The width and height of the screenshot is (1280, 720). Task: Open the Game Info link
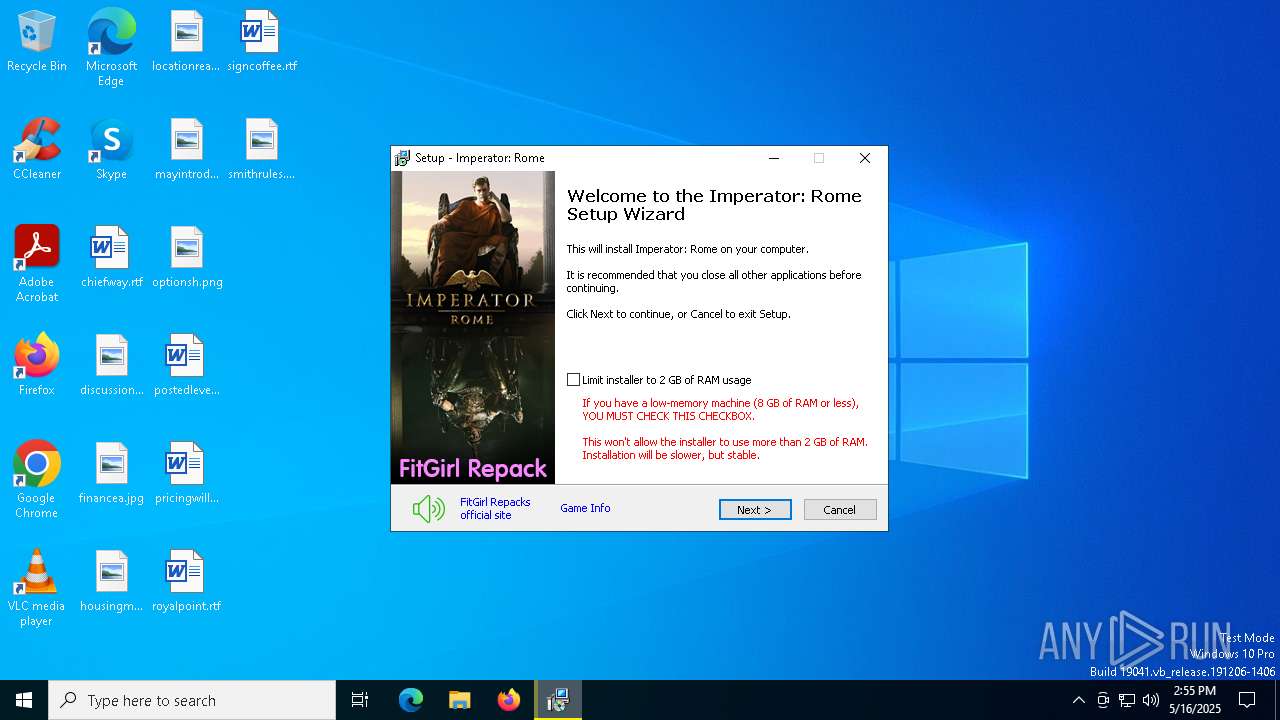[x=585, y=508]
